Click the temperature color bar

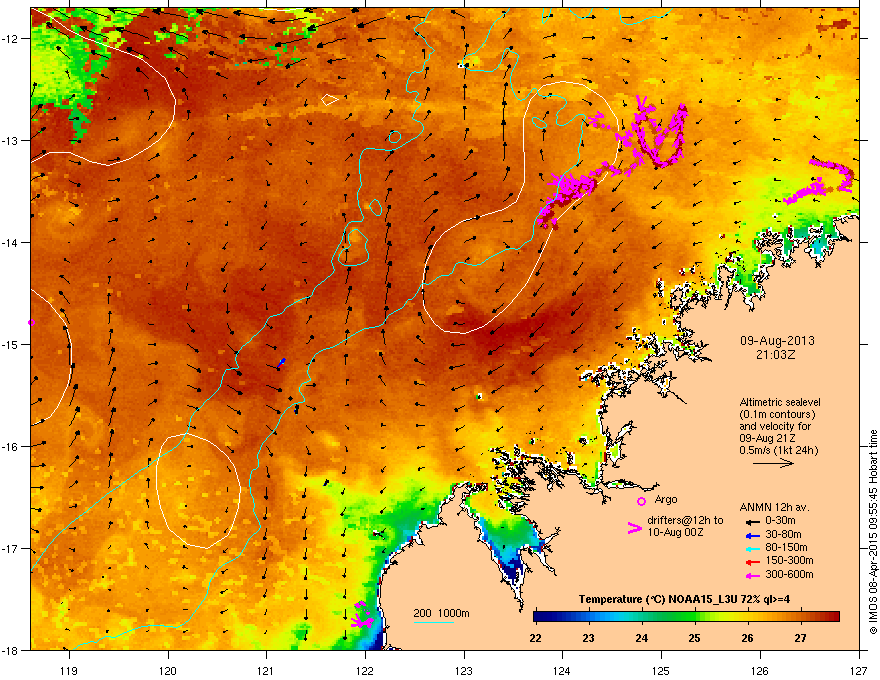(686, 617)
